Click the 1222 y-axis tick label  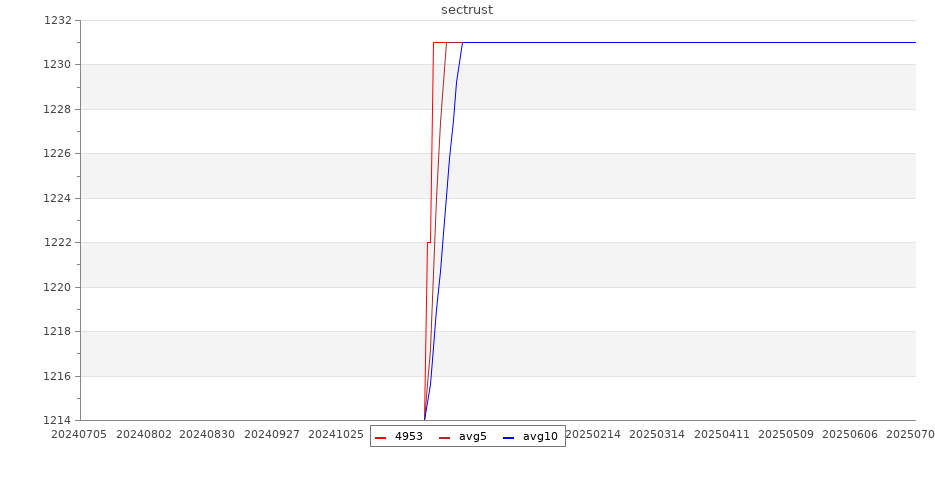click(57, 242)
